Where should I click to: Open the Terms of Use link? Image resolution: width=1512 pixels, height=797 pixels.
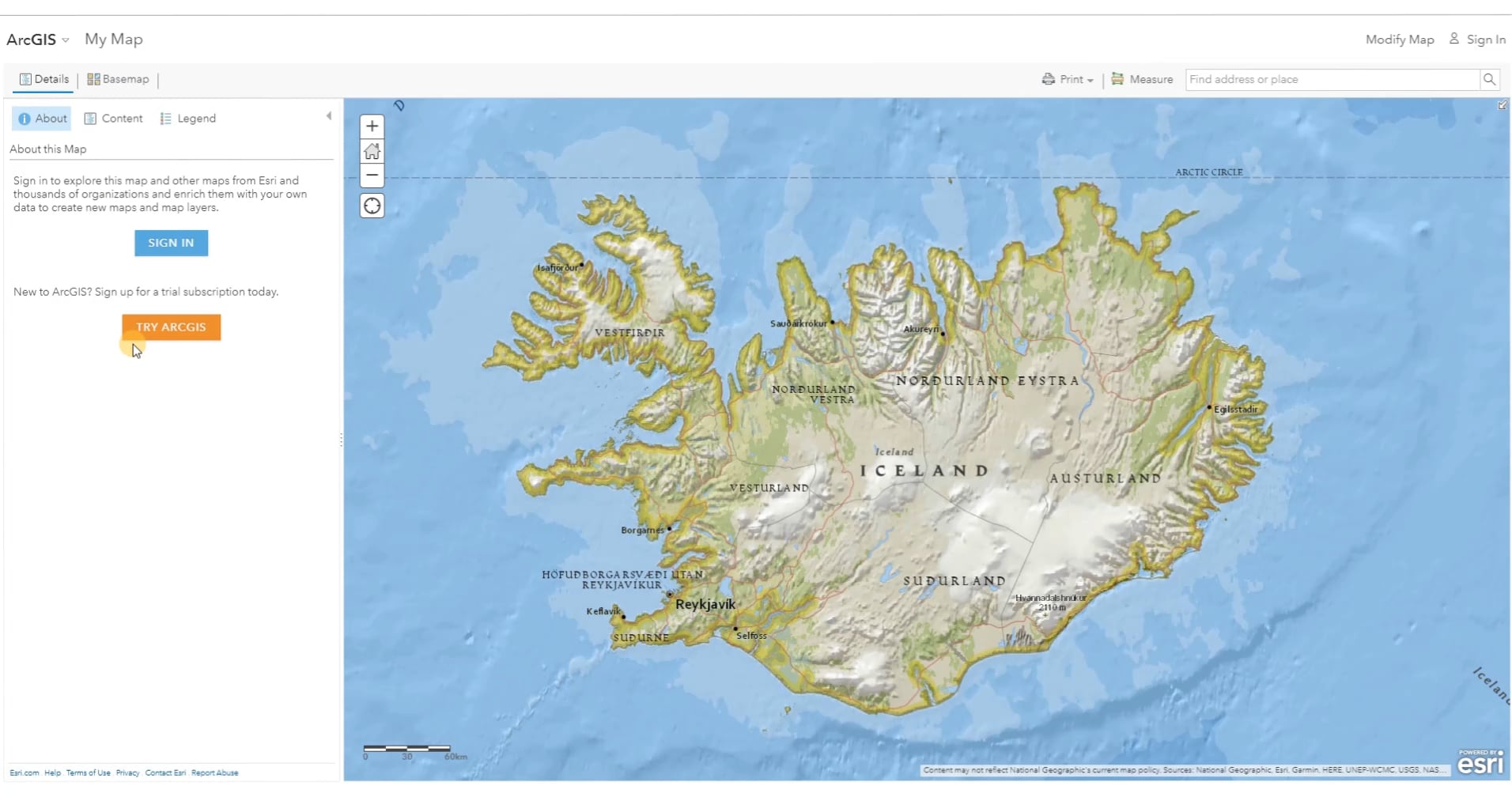(88, 772)
